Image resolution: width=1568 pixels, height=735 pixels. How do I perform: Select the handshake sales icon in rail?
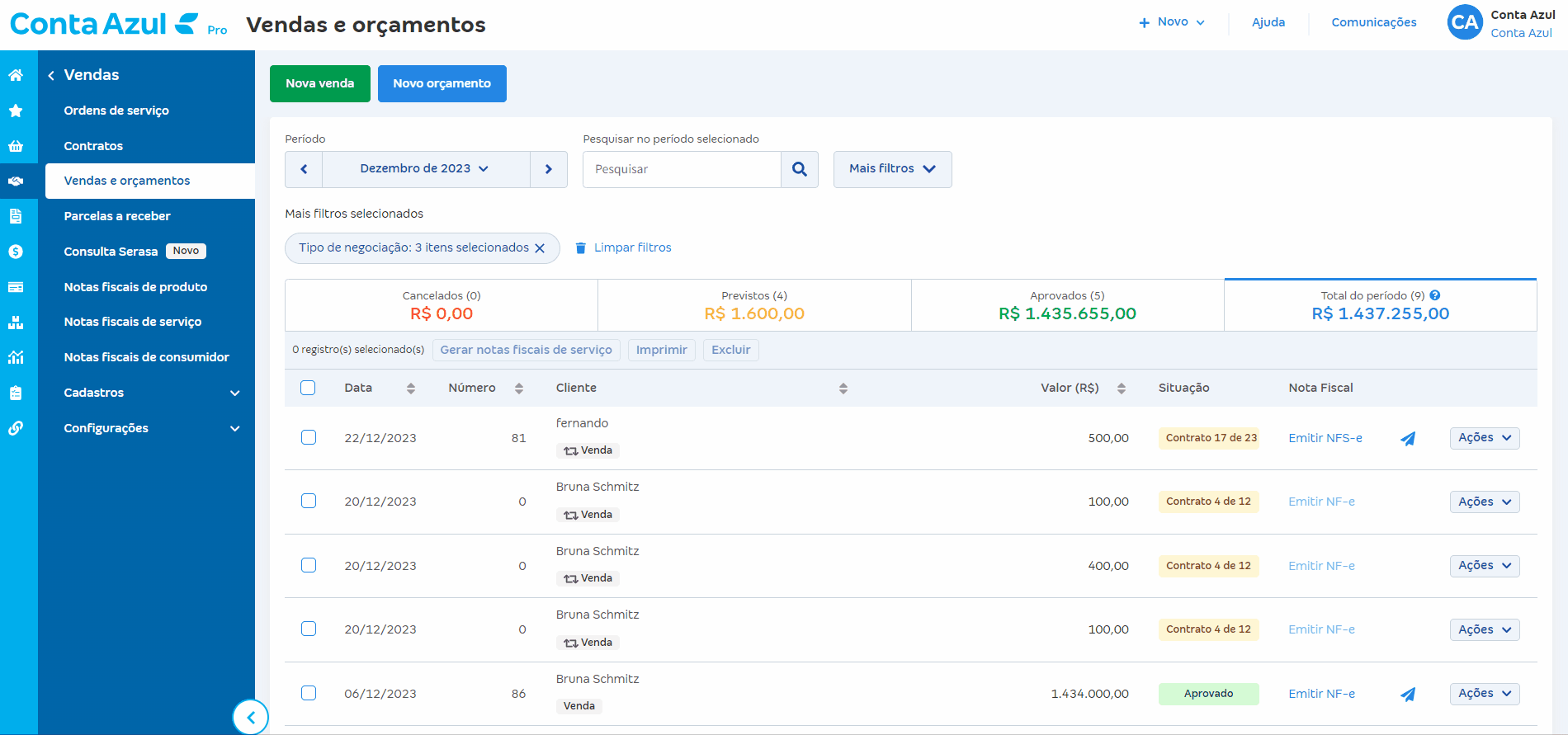[x=16, y=181]
